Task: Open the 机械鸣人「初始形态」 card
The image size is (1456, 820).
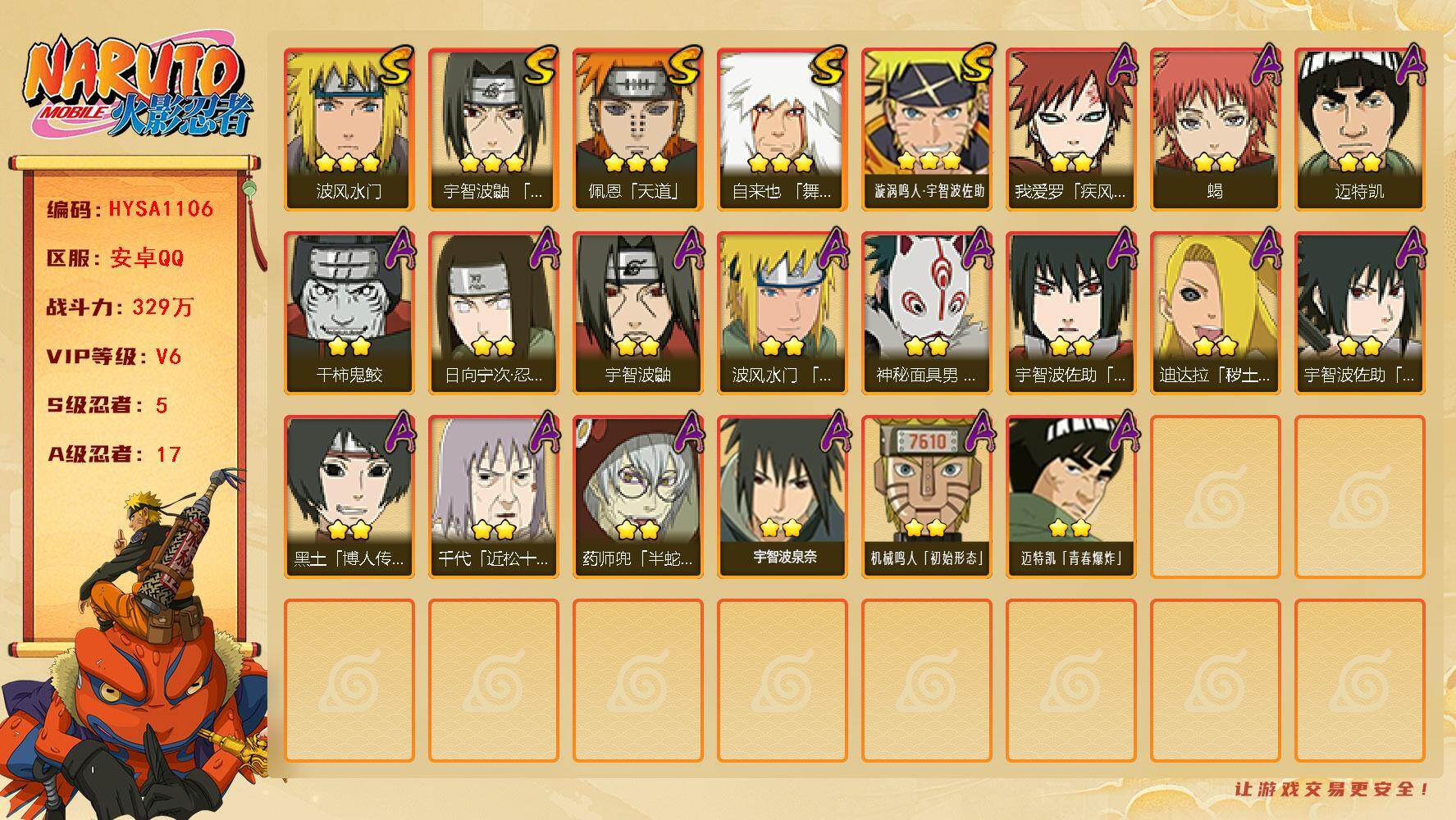Action: [927, 497]
